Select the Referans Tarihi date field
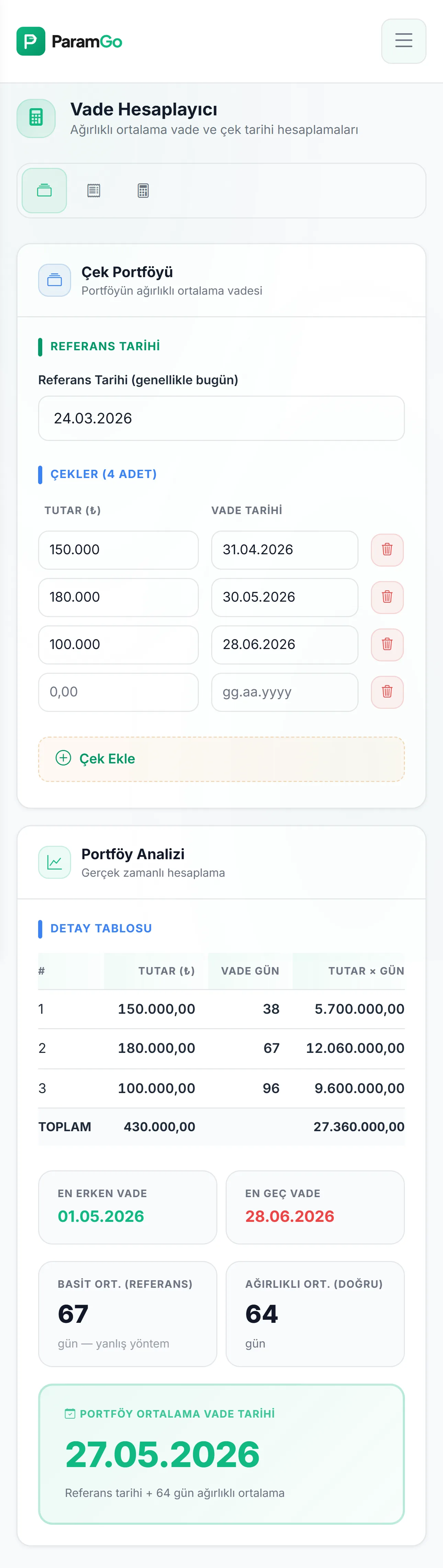The image size is (443, 1568). point(221,418)
